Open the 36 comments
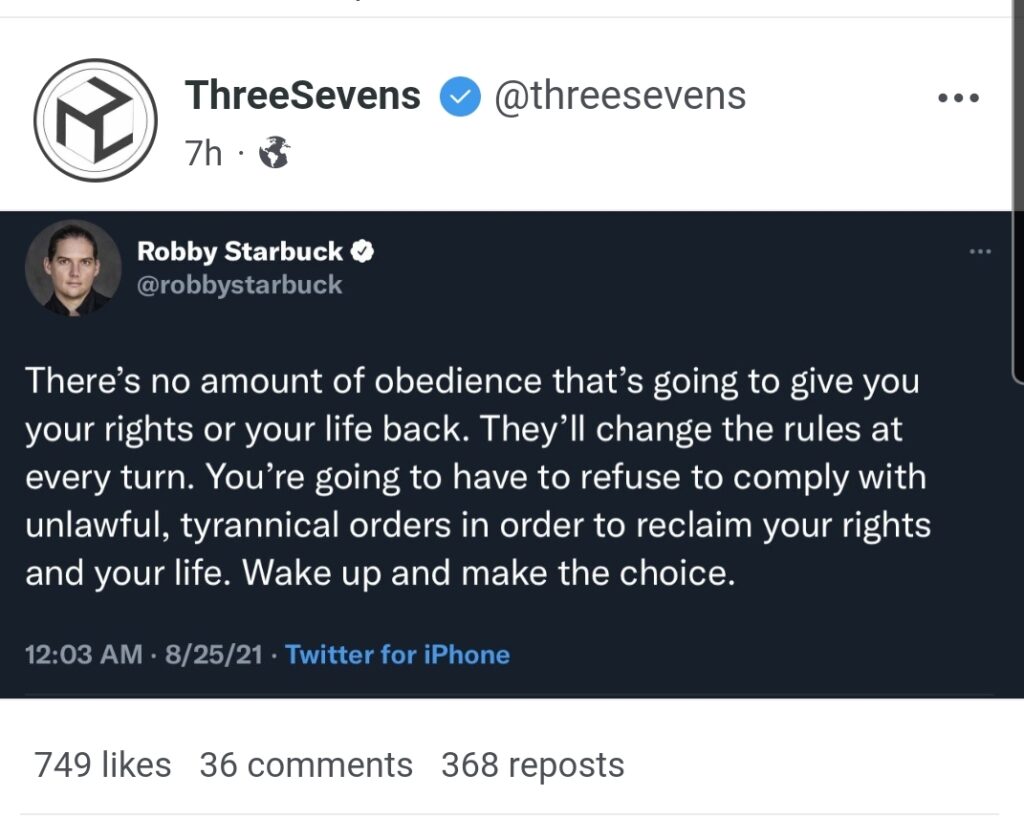The height and width of the screenshot is (818, 1024). pos(306,764)
